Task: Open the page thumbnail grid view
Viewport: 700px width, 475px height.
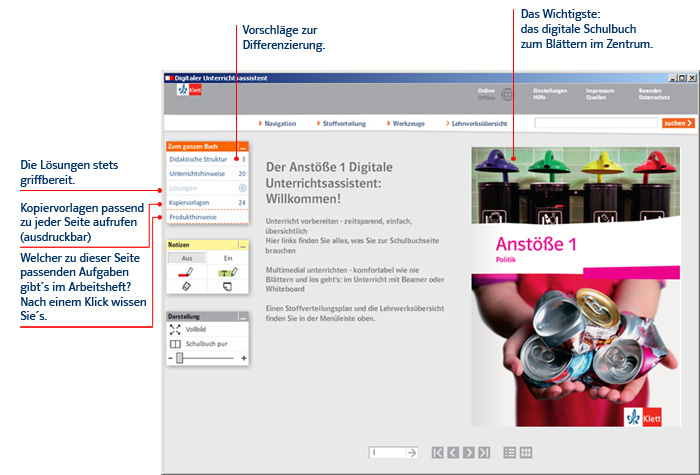Action: pos(526,453)
